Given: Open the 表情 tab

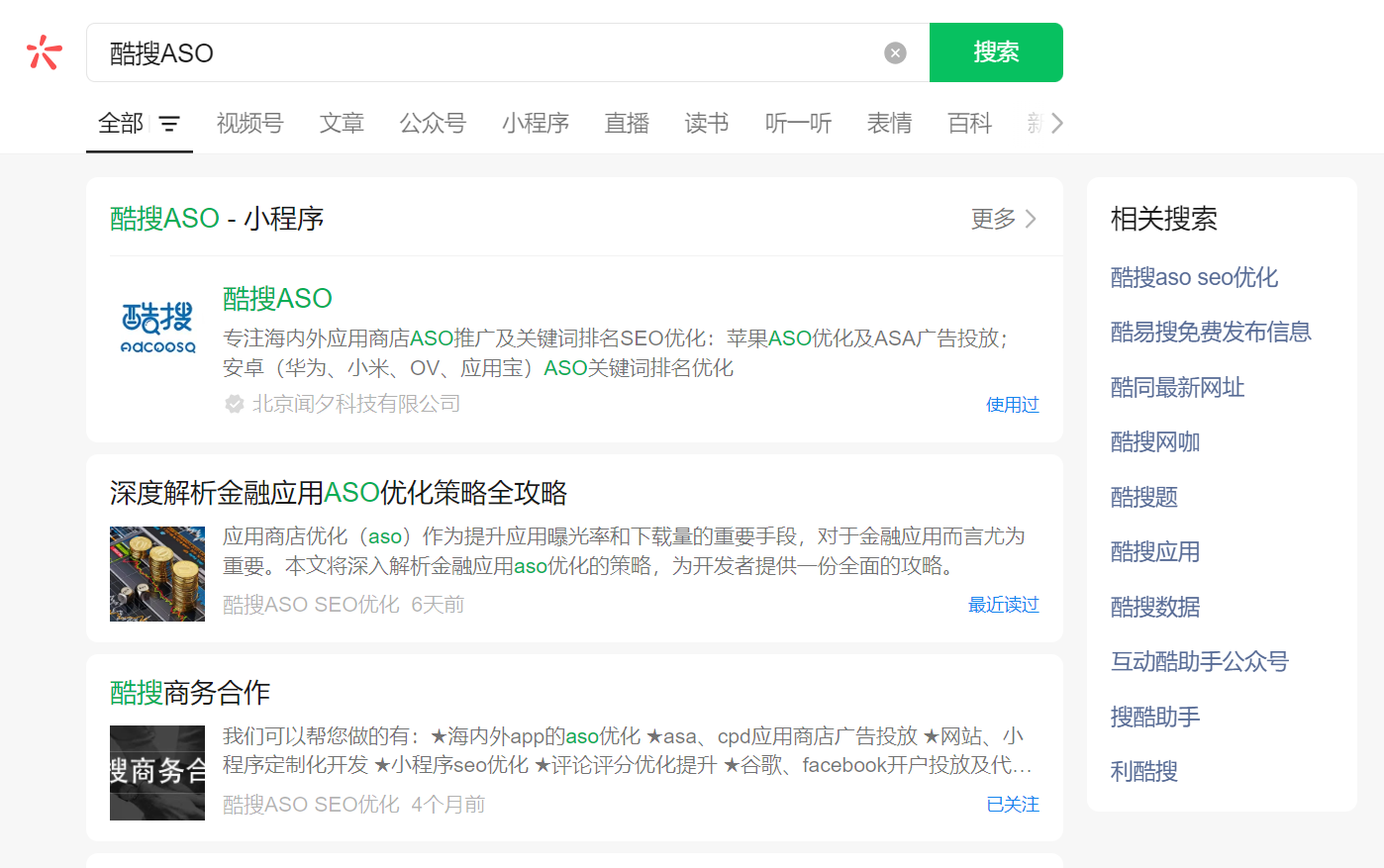Looking at the screenshot, I should (889, 124).
